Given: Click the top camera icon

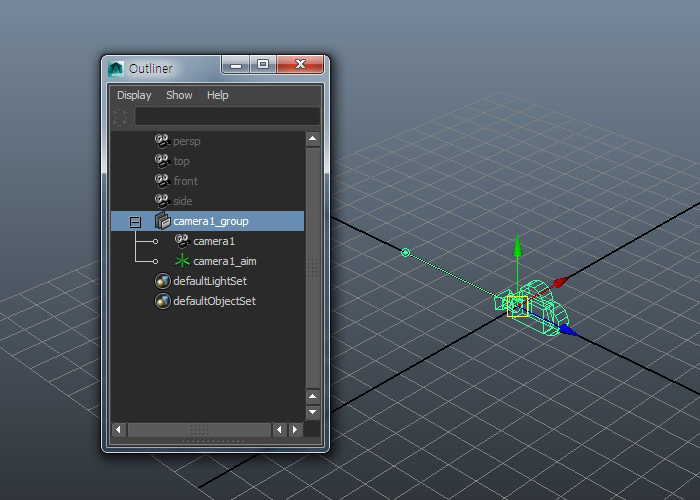Looking at the screenshot, I should point(162,161).
